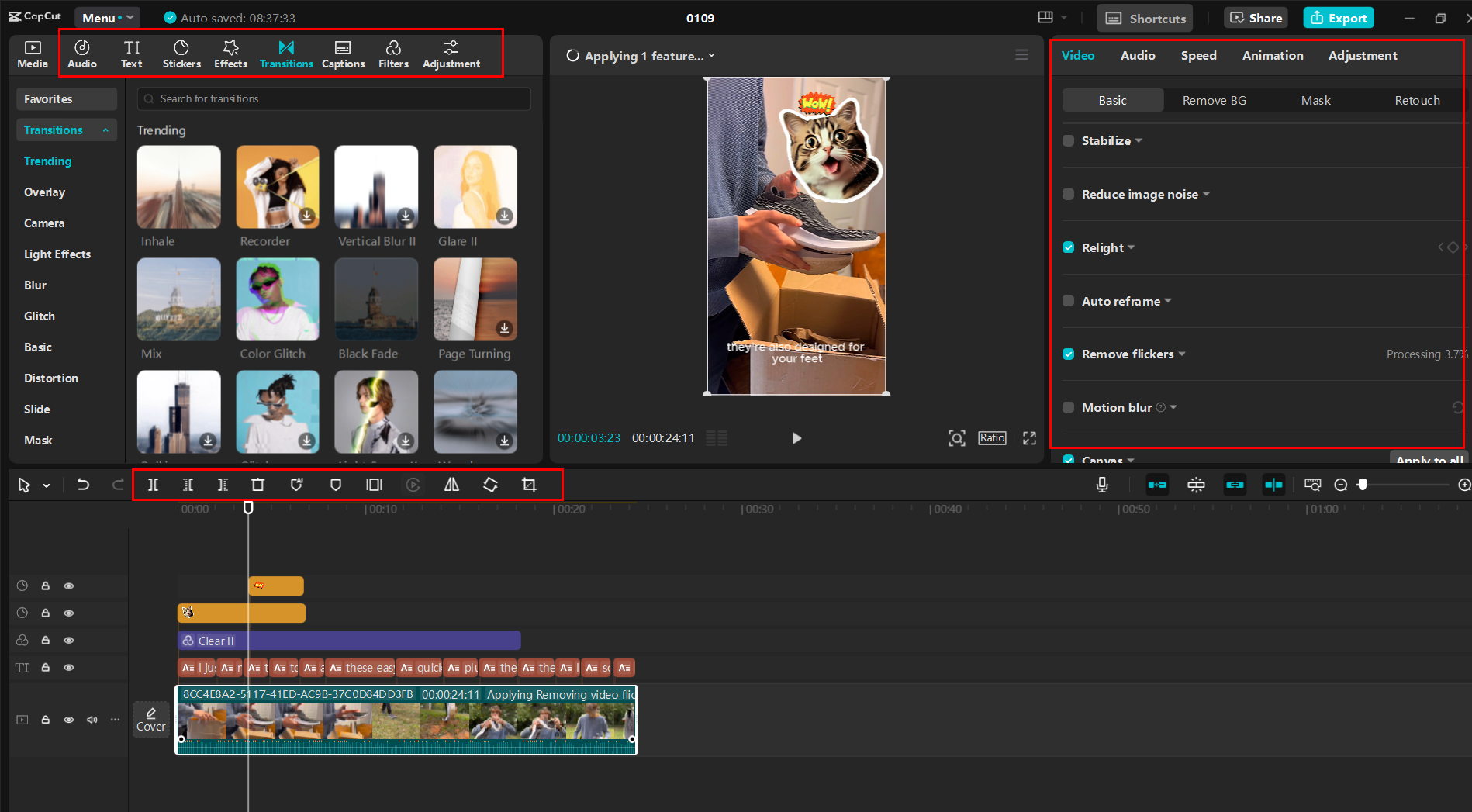The image size is (1472, 812).
Task: Select the Inhale transition thumbnail
Action: [x=178, y=187]
